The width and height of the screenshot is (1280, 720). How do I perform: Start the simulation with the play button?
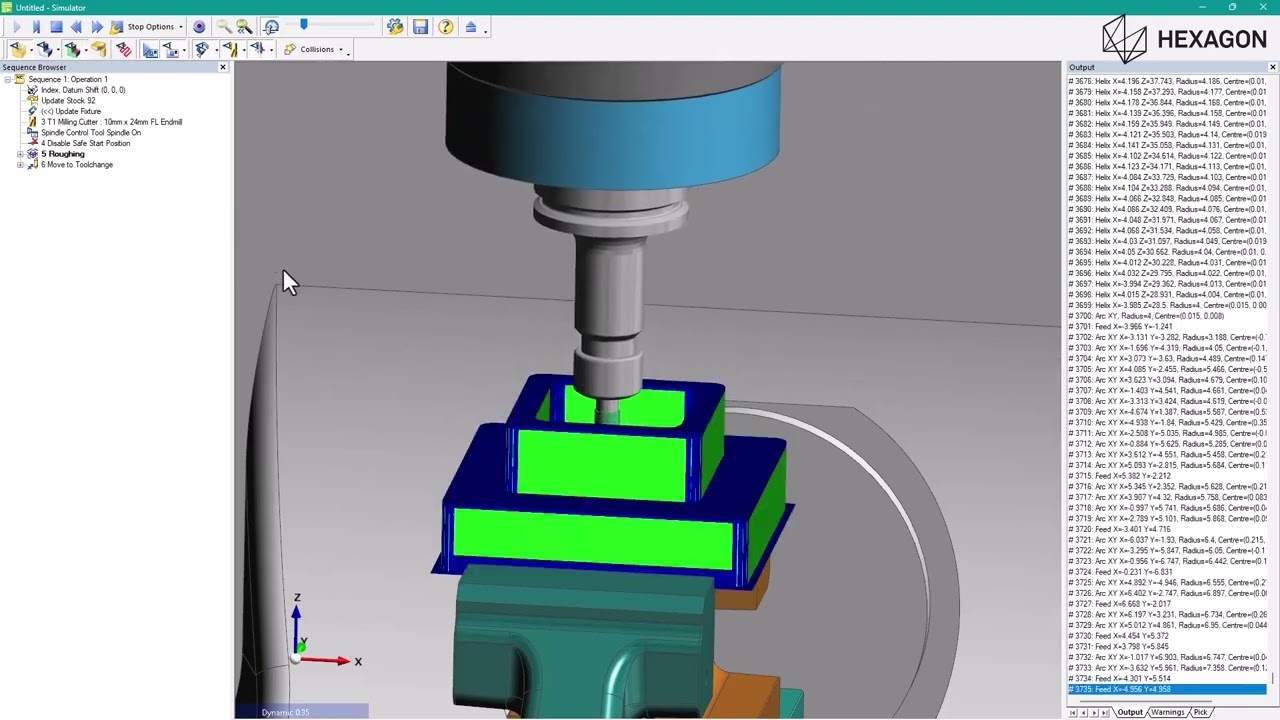click(x=17, y=27)
